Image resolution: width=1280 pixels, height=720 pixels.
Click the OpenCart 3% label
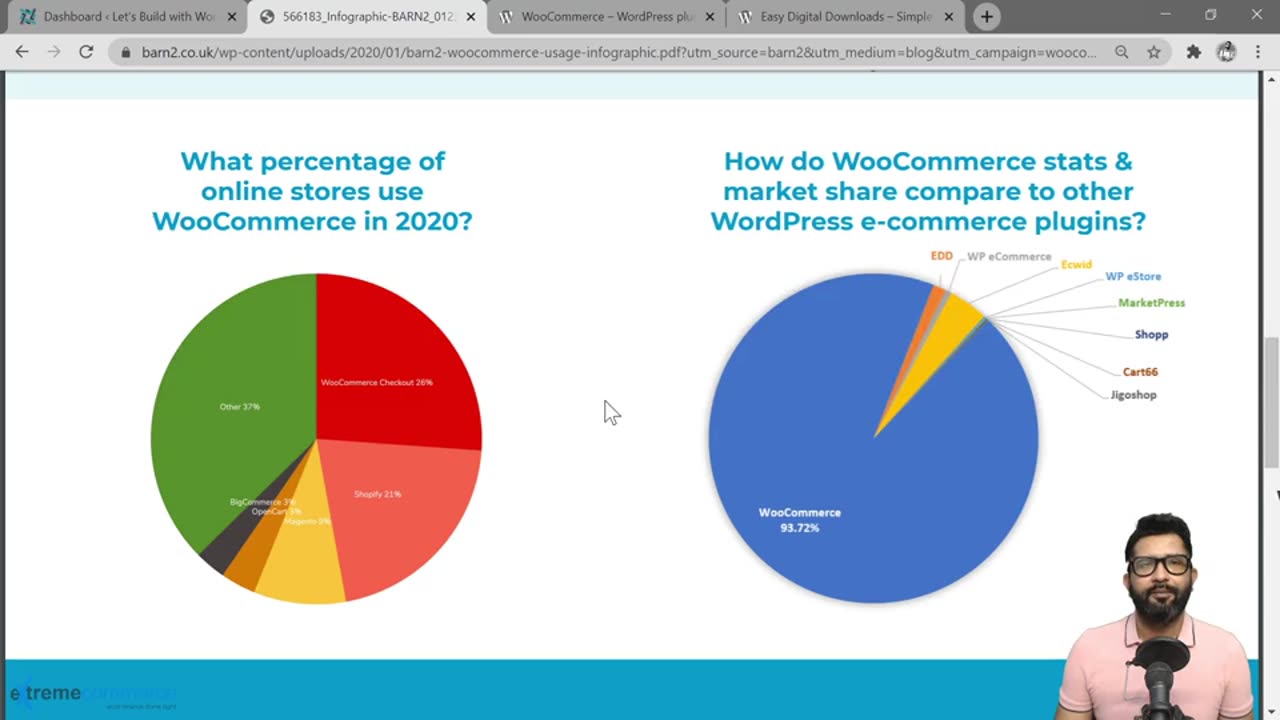coord(276,511)
